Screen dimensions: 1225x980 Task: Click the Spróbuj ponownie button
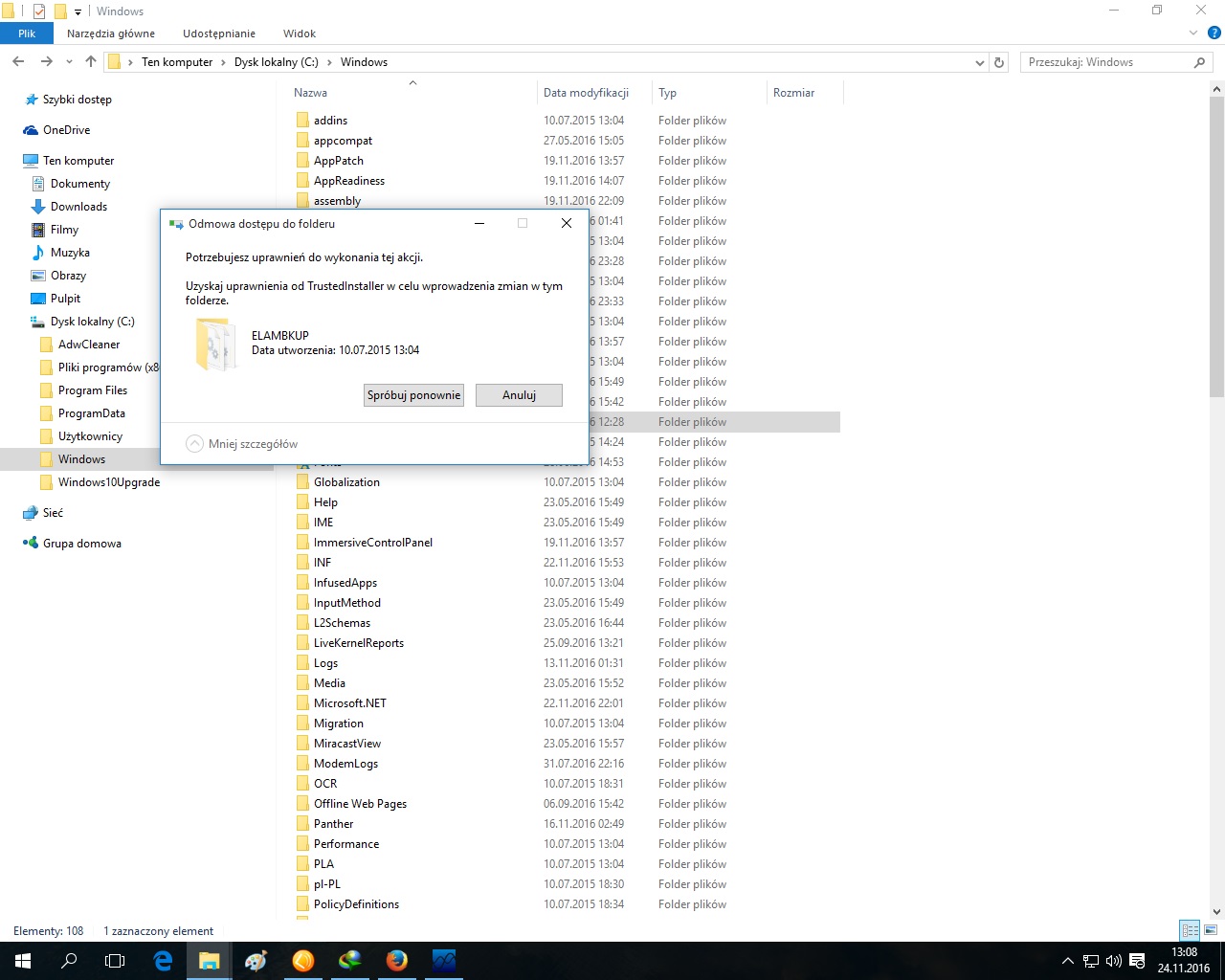pyautogui.click(x=413, y=395)
